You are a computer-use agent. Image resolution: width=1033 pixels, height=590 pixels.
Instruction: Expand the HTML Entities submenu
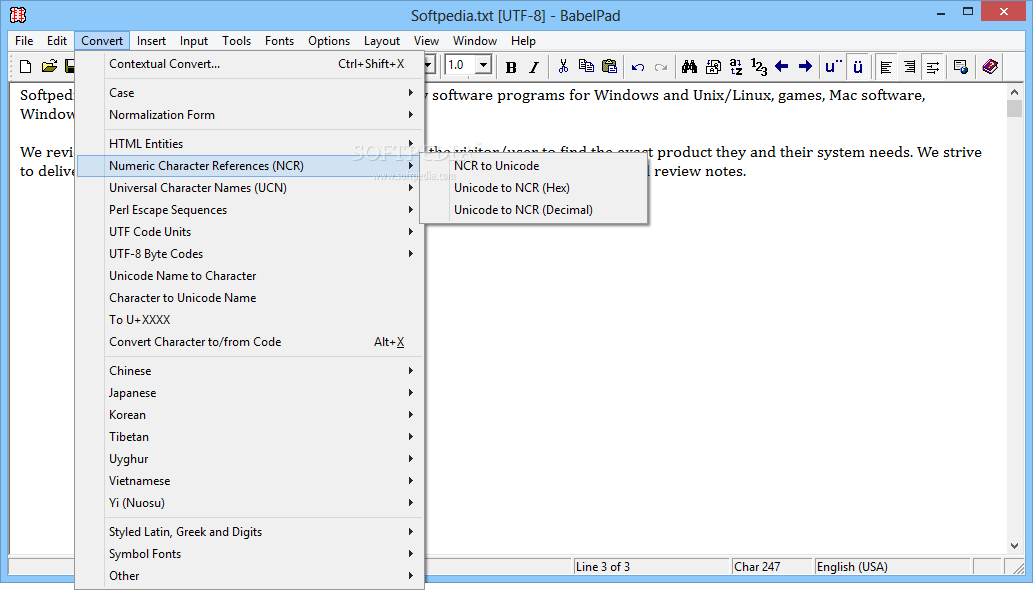point(250,144)
